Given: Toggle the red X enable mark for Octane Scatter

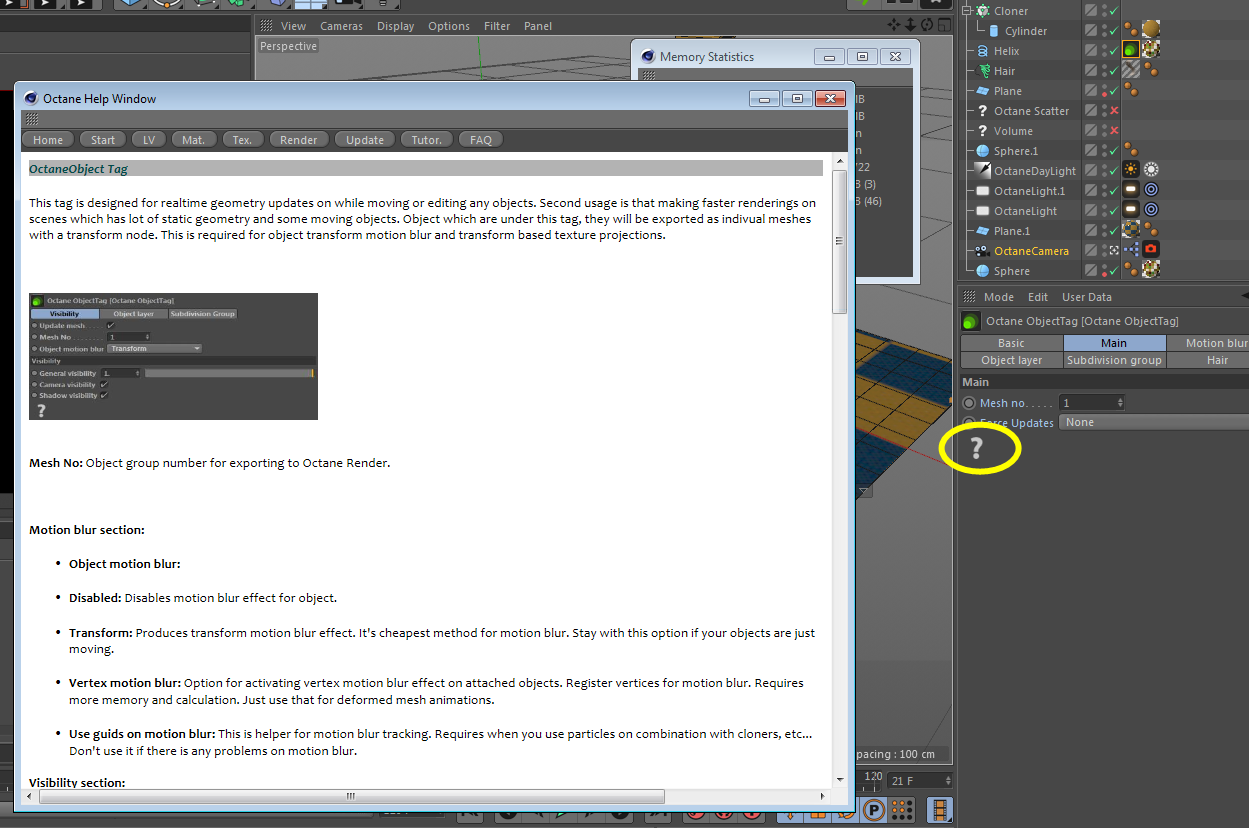Looking at the screenshot, I should click(x=1113, y=111).
